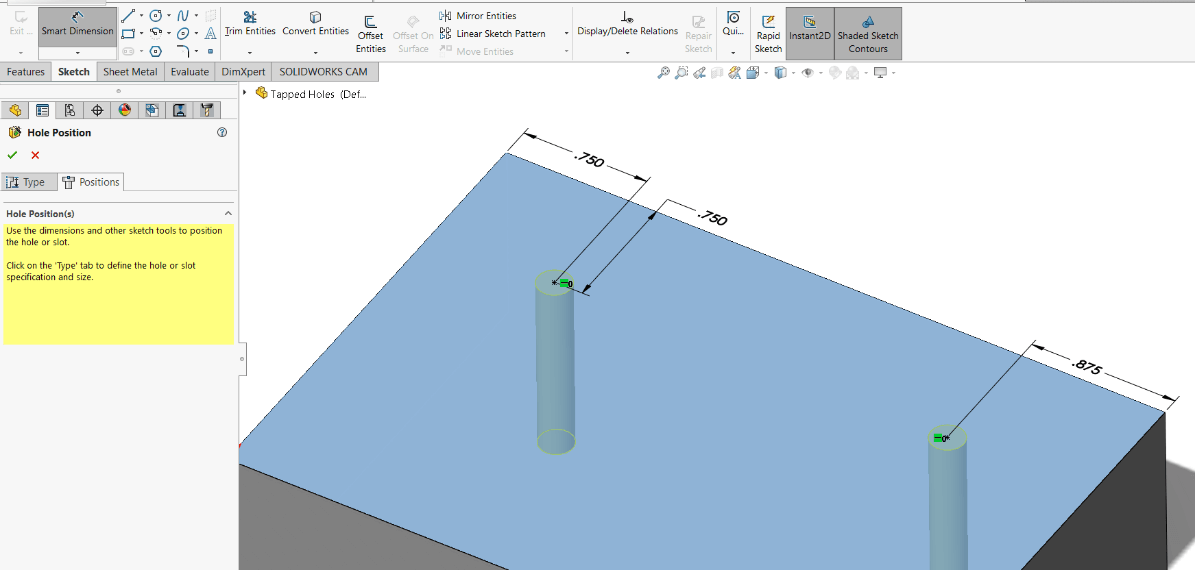
Task: Open View Settings monitor icon
Action: point(881,72)
